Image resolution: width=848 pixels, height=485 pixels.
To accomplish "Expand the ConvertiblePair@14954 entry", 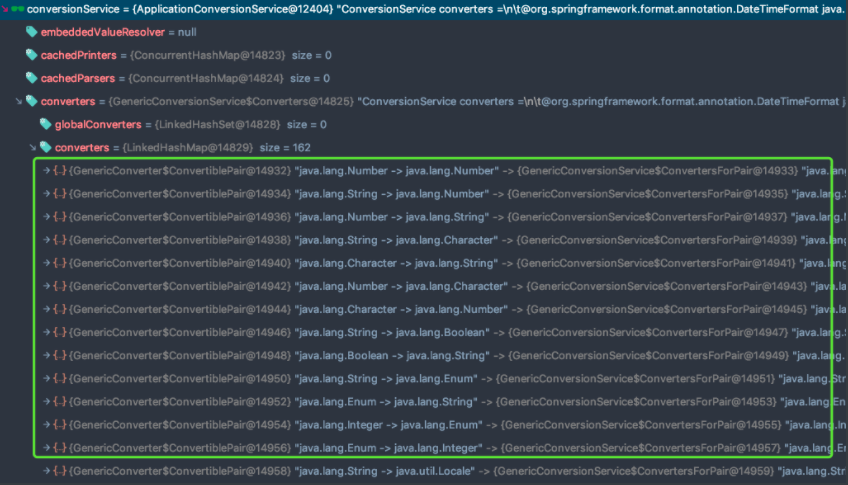I will click(x=47, y=424).
